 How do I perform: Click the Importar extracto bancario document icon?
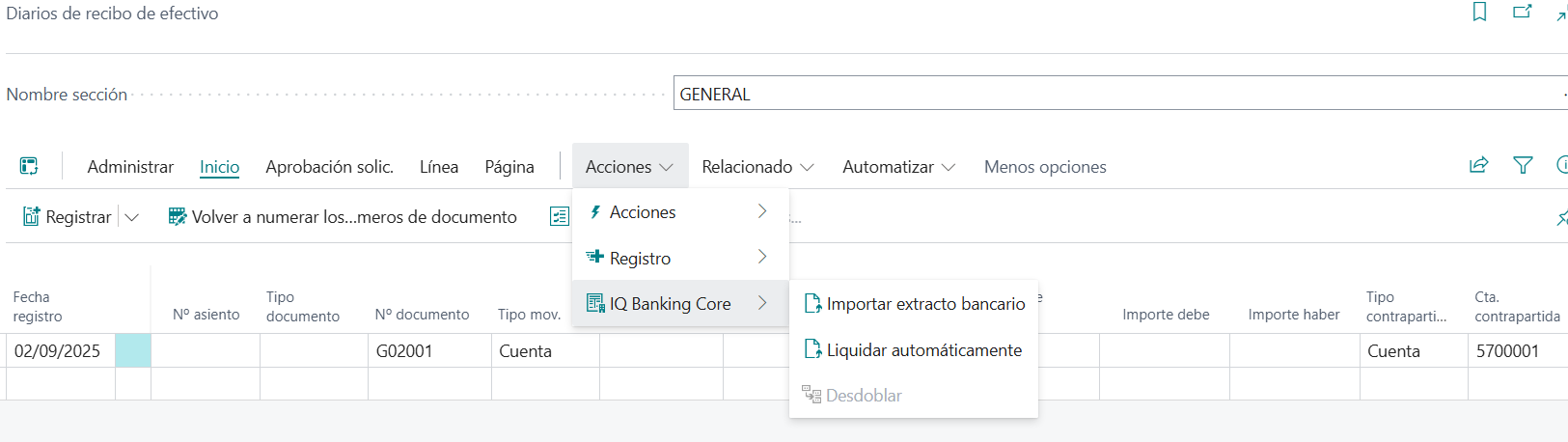[812, 303]
